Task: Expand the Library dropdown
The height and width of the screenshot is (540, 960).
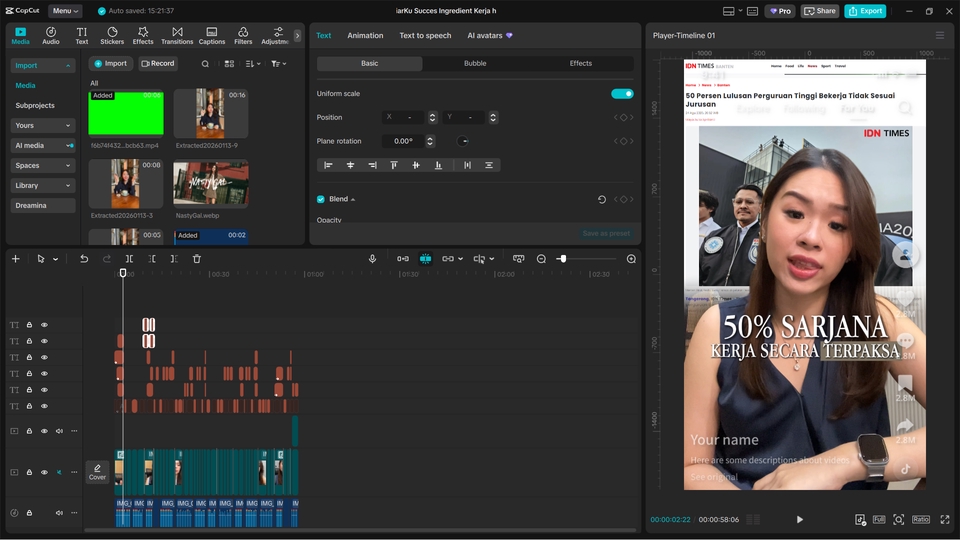Action: coord(43,186)
